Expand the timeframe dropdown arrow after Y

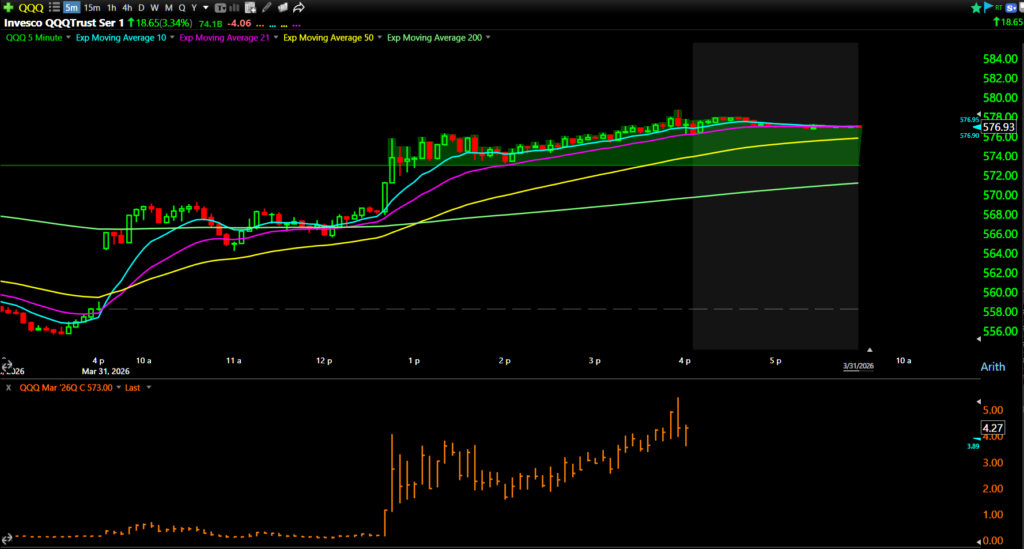click(x=207, y=8)
